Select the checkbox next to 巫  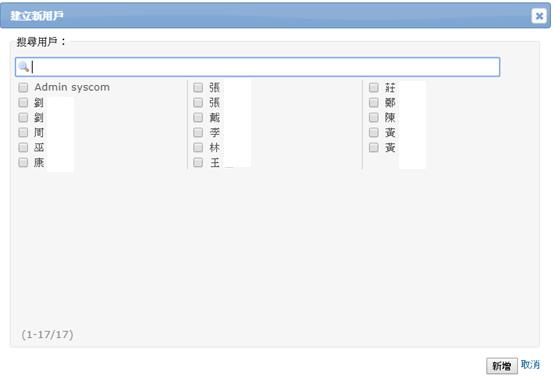[x=23, y=148]
